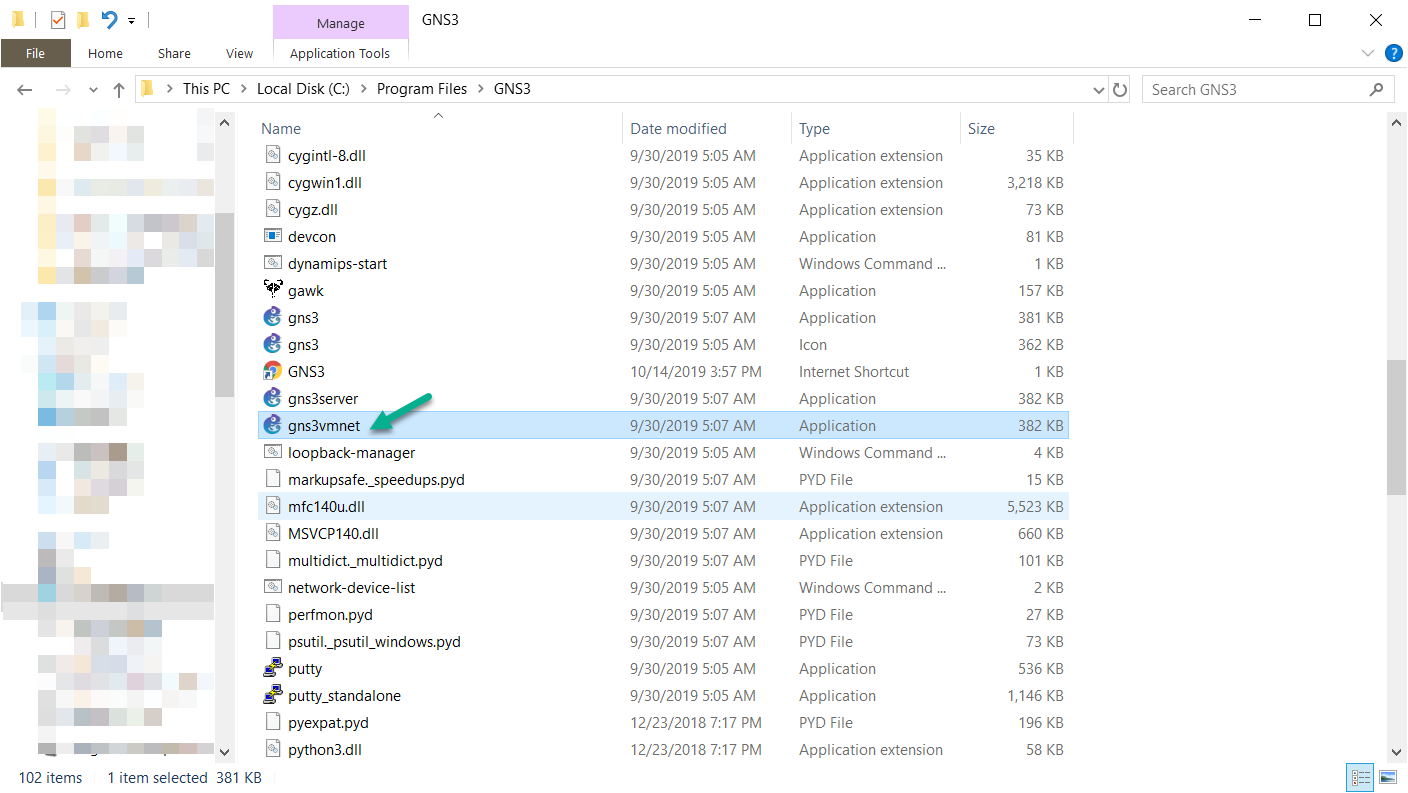The width and height of the screenshot is (1408, 793).
Task: Click the Back navigation arrow
Action: click(26, 89)
